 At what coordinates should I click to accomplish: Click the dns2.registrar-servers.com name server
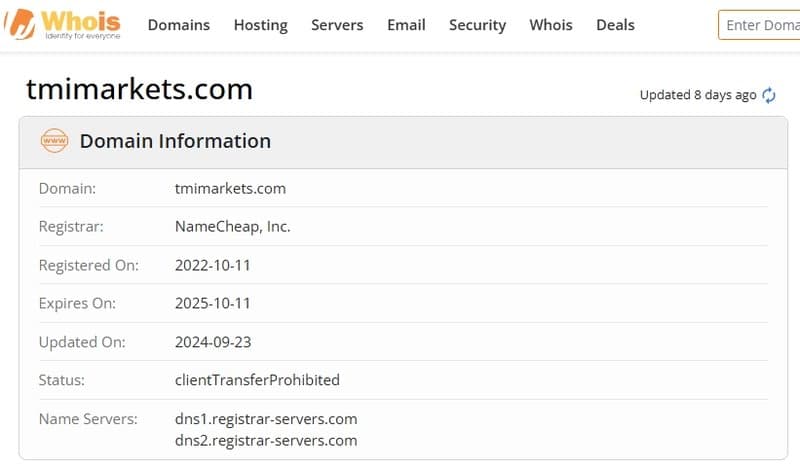[x=266, y=440]
